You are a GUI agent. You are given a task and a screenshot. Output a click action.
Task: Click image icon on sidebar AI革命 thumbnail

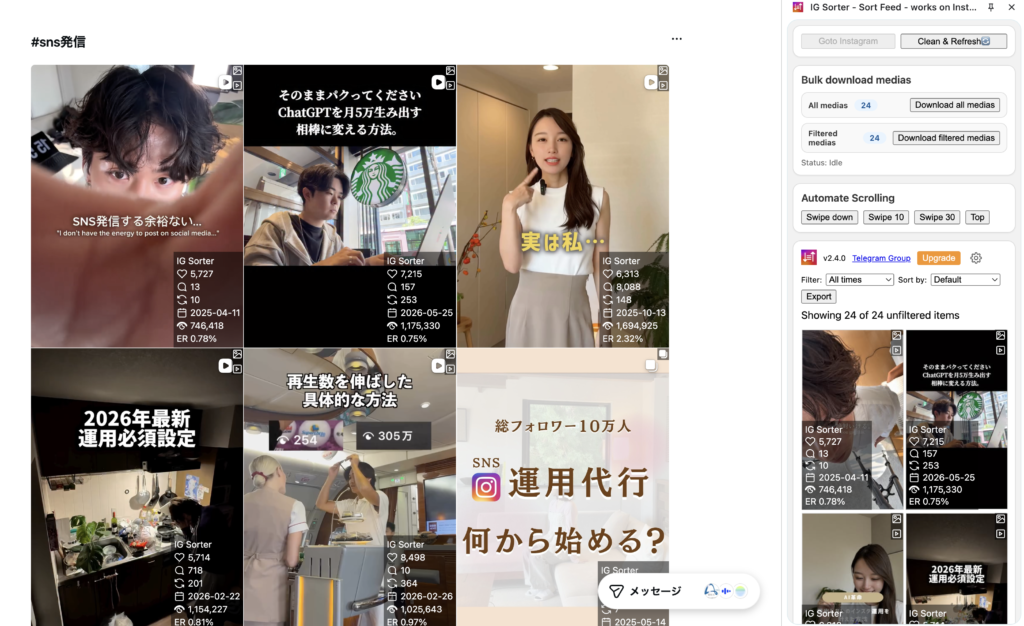[897, 519]
